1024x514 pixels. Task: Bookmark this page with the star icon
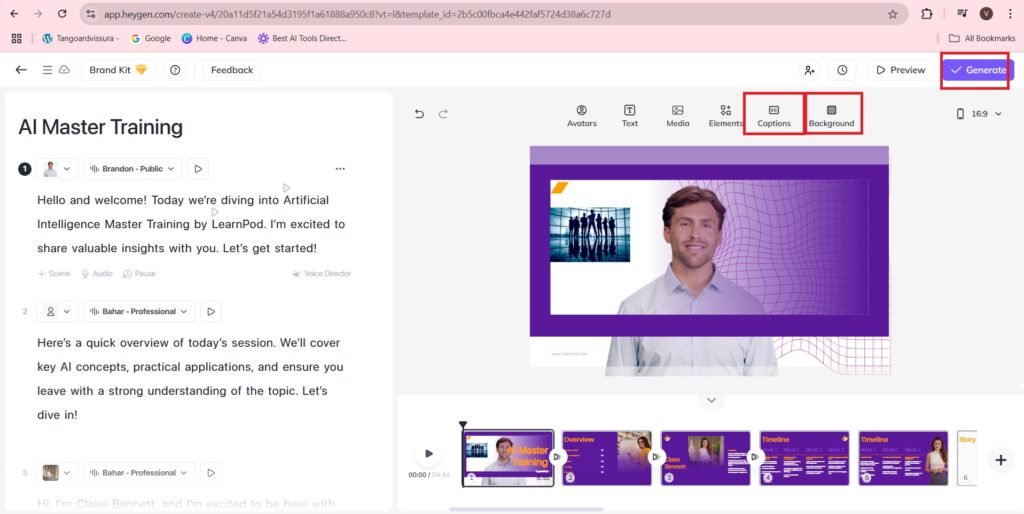point(892,14)
